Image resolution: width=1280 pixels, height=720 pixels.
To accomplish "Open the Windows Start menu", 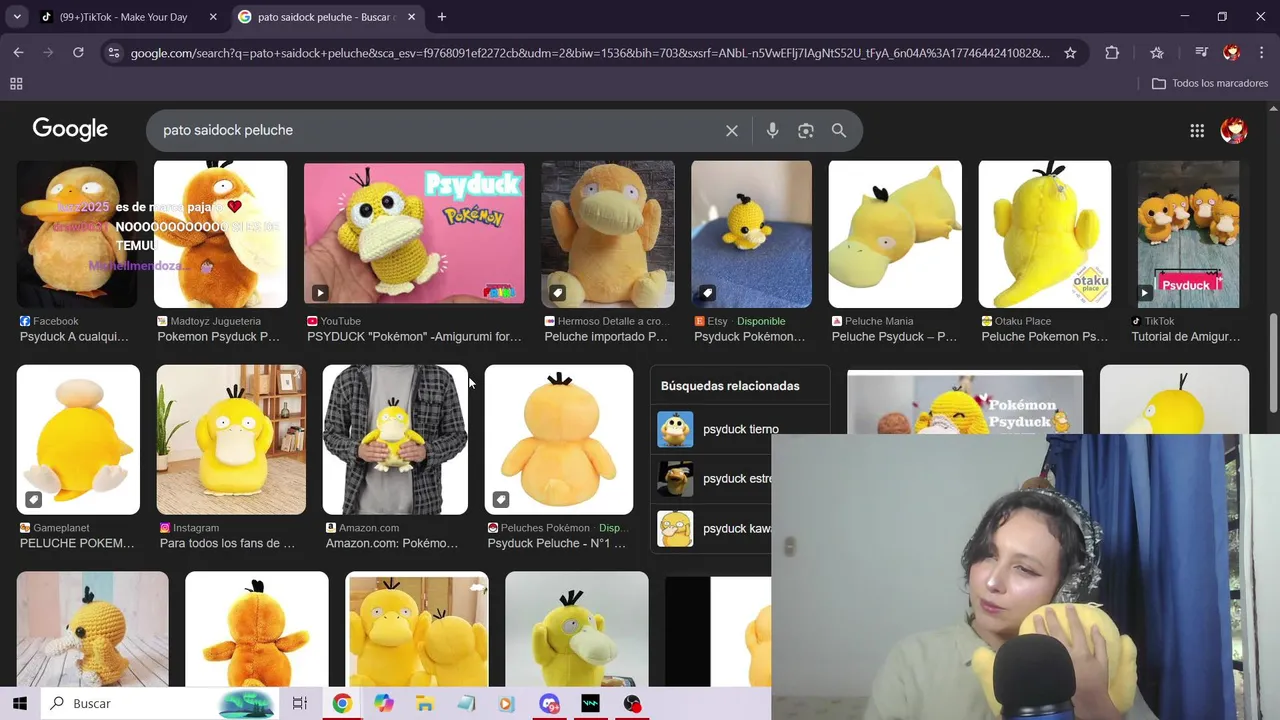I will [x=20, y=703].
